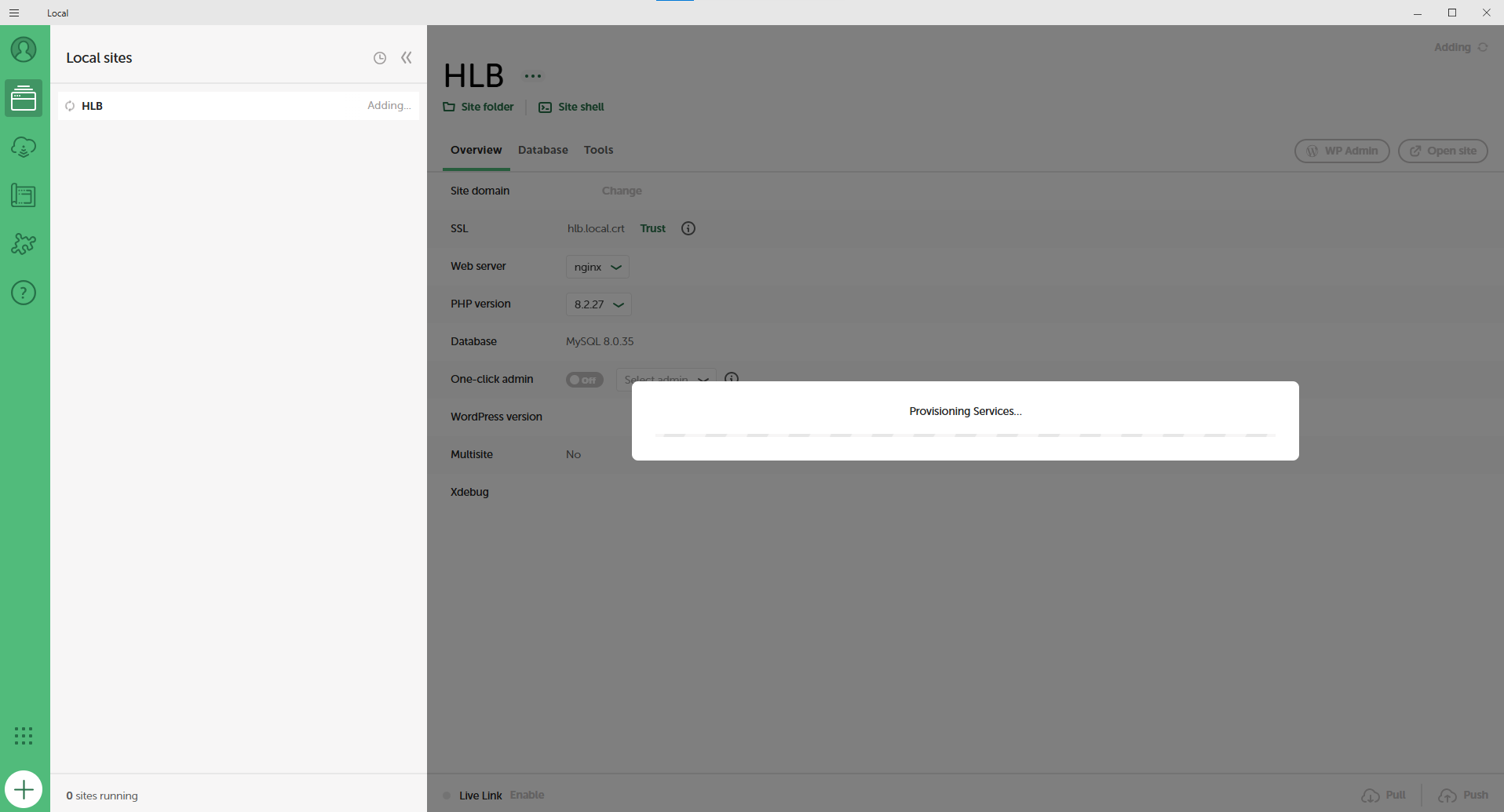Open the Add-ons puzzle icon
This screenshot has height=812, width=1504.
[24, 244]
